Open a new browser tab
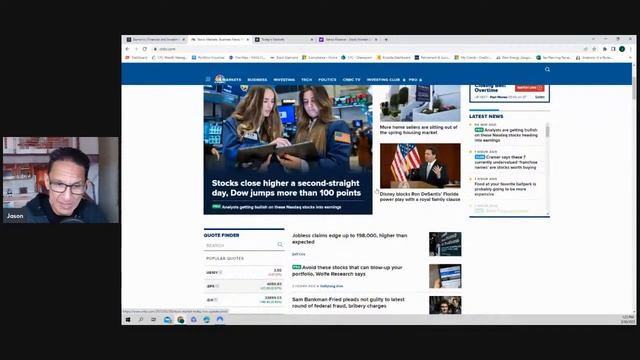The image size is (640, 360). (386, 40)
